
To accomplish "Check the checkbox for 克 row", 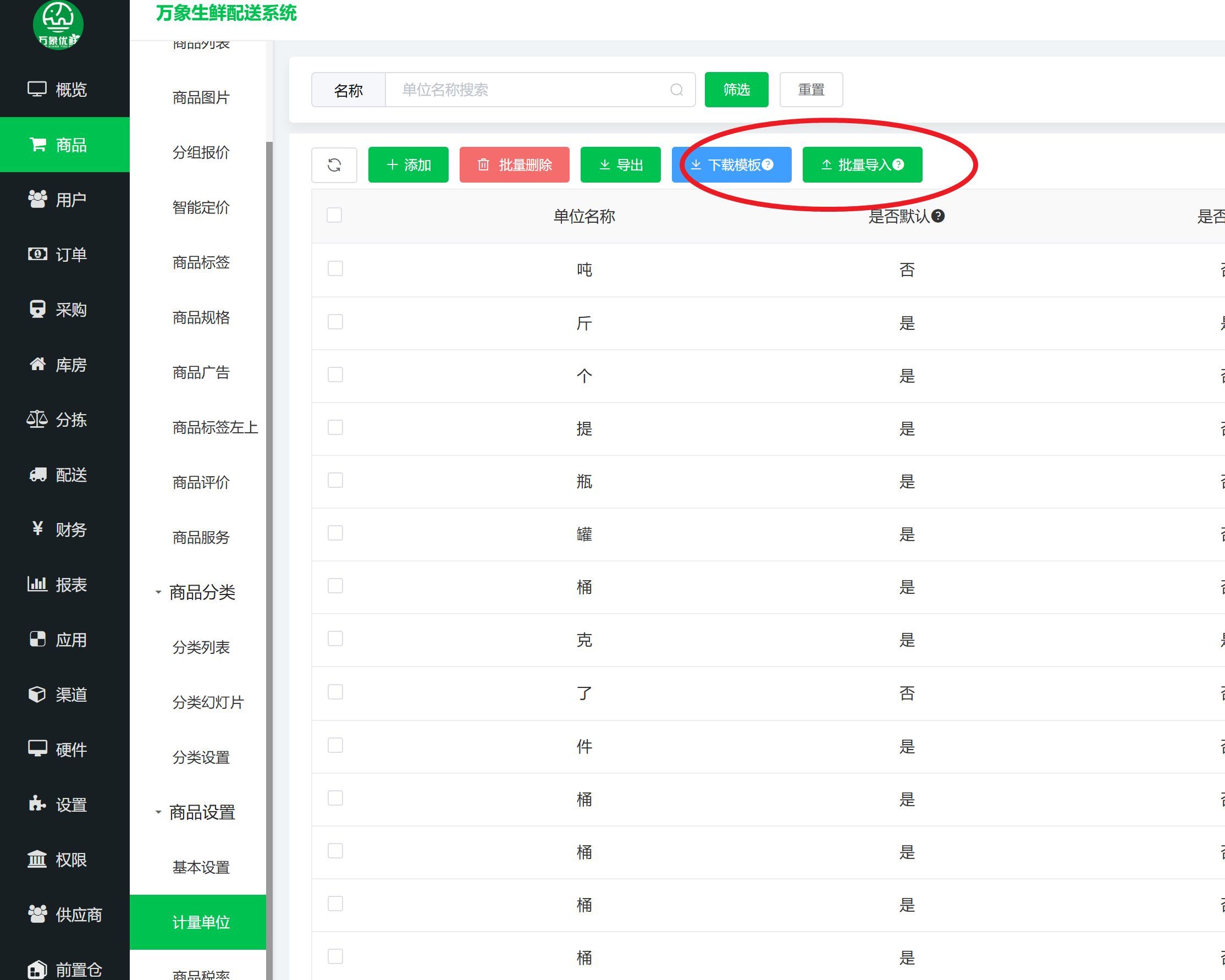I will [335, 639].
